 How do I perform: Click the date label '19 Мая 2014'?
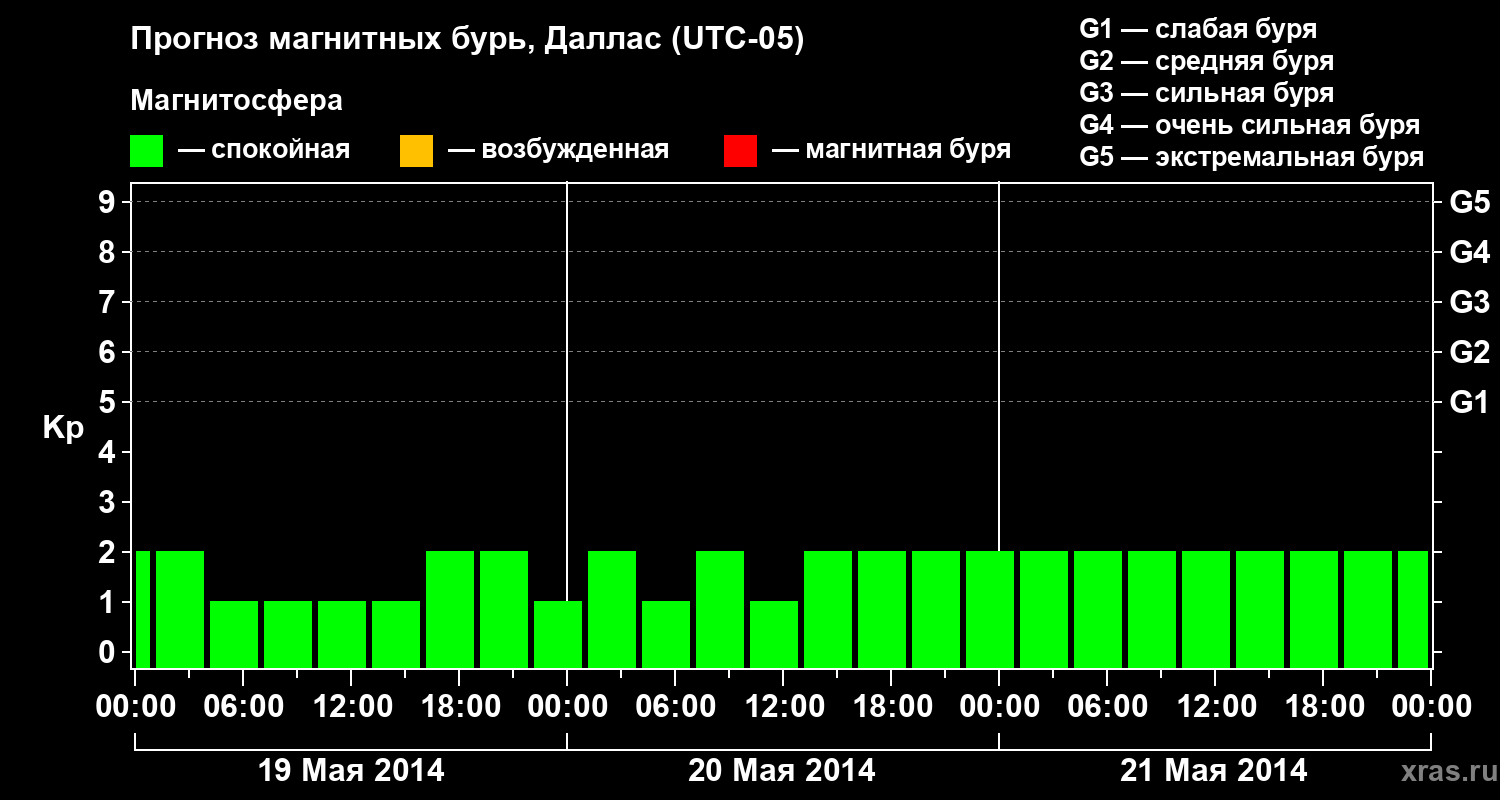pos(351,770)
